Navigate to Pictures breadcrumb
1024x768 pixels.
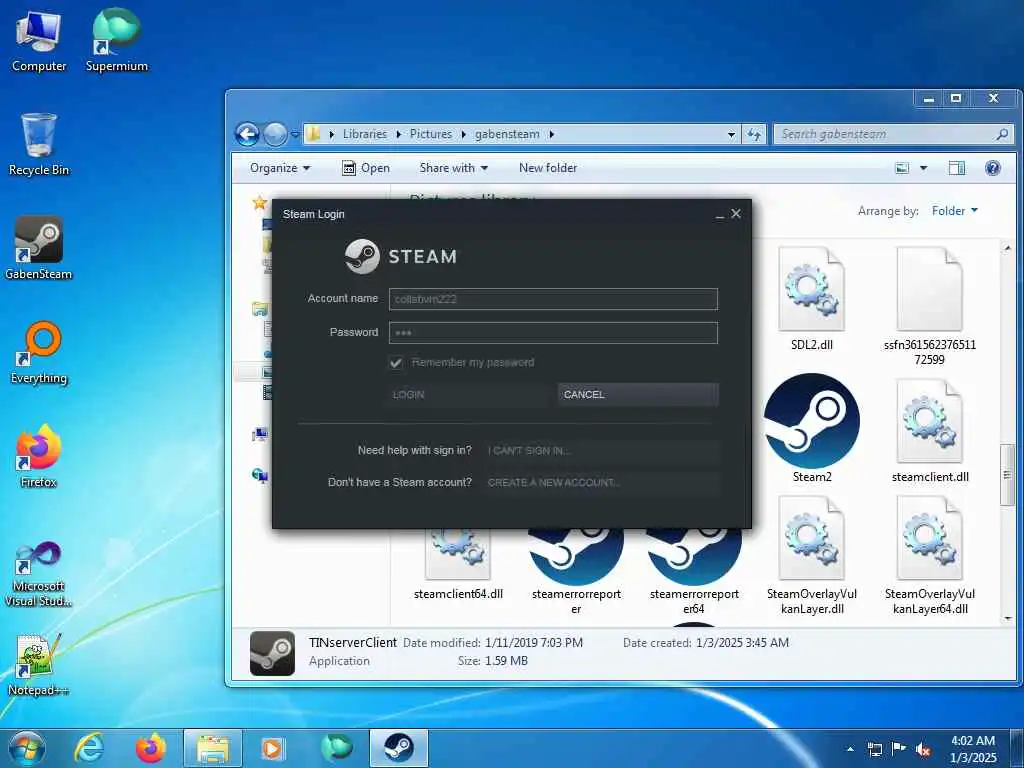430,135
